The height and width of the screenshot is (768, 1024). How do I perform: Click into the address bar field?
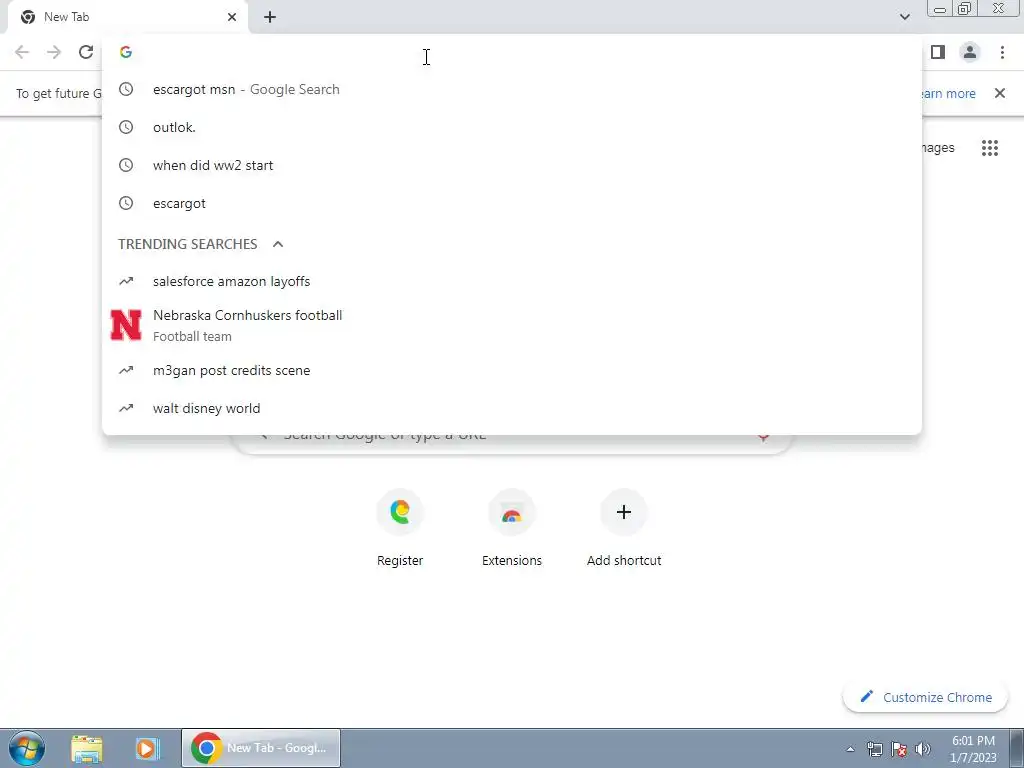tap(512, 52)
